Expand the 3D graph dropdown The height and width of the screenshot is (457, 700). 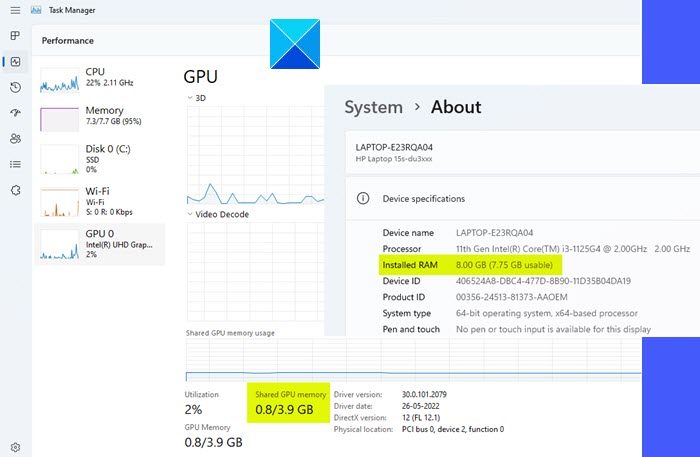click(190, 98)
